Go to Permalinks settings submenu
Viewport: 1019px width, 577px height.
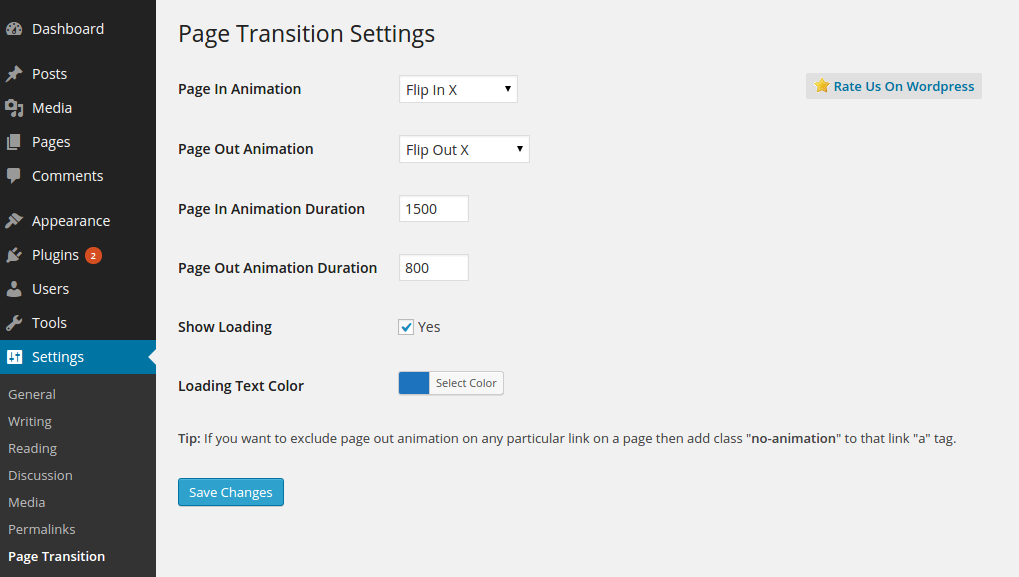(42, 530)
